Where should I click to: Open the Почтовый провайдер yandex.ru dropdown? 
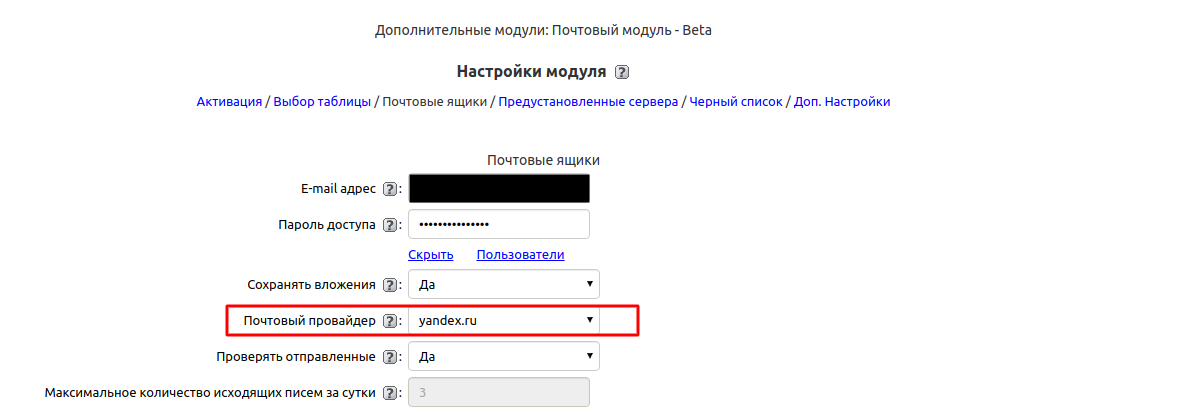click(504, 321)
